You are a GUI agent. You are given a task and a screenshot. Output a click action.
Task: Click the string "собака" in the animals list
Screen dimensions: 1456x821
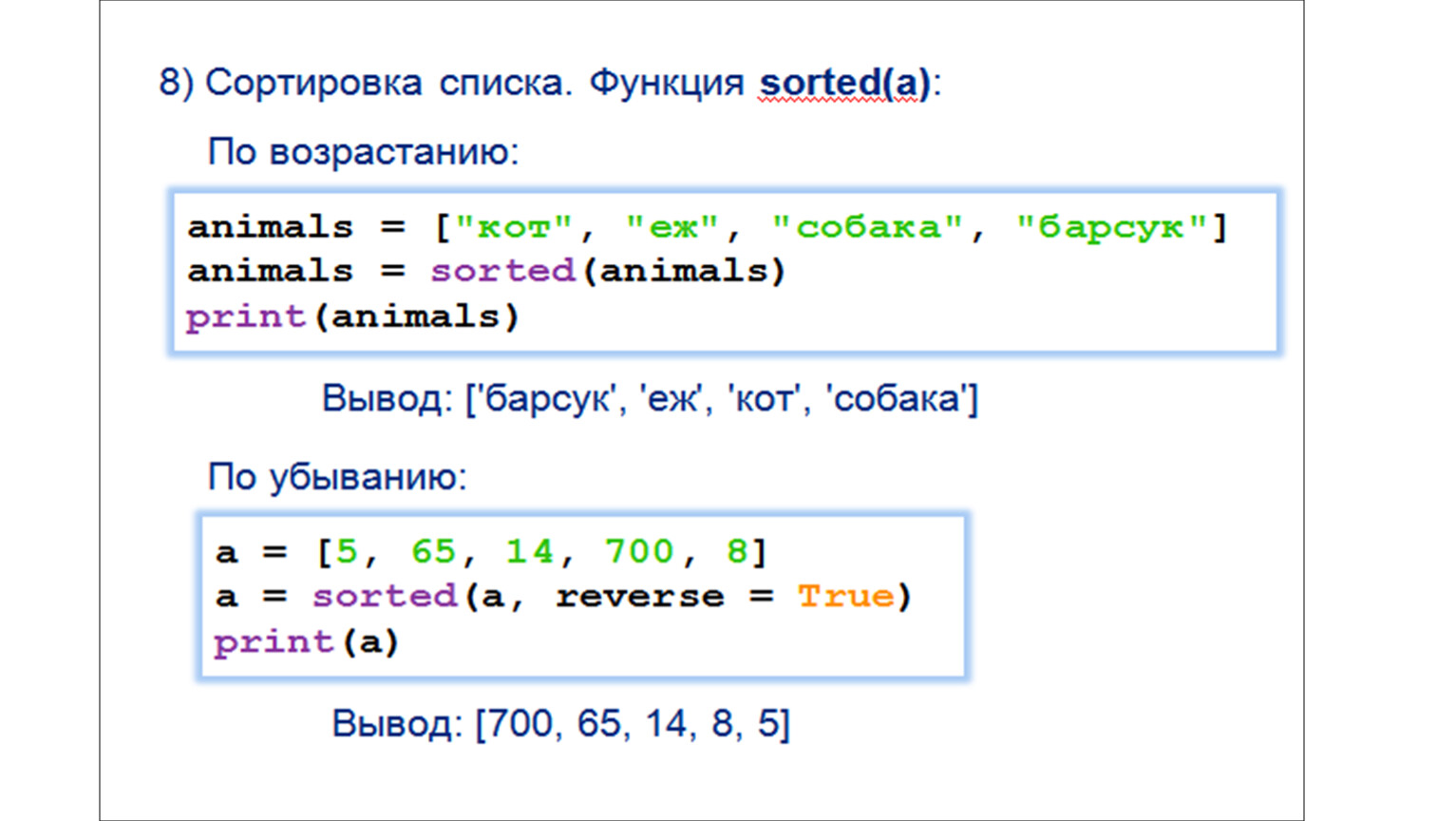click(868, 227)
